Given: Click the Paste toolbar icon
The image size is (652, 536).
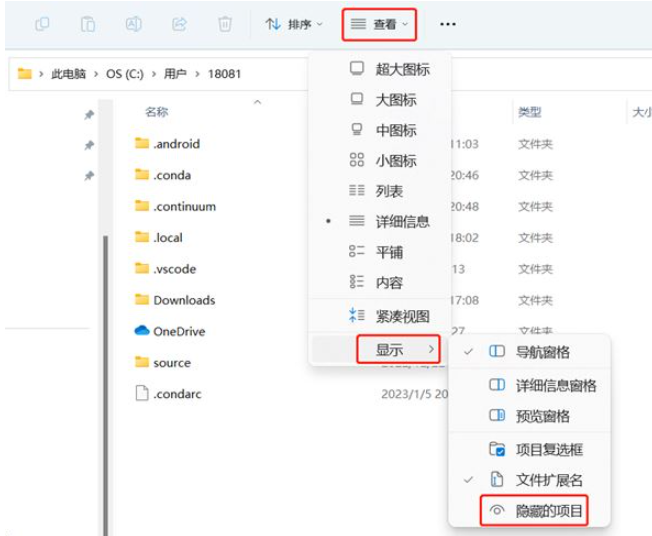Looking at the screenshot, I should tap(88, 24).
